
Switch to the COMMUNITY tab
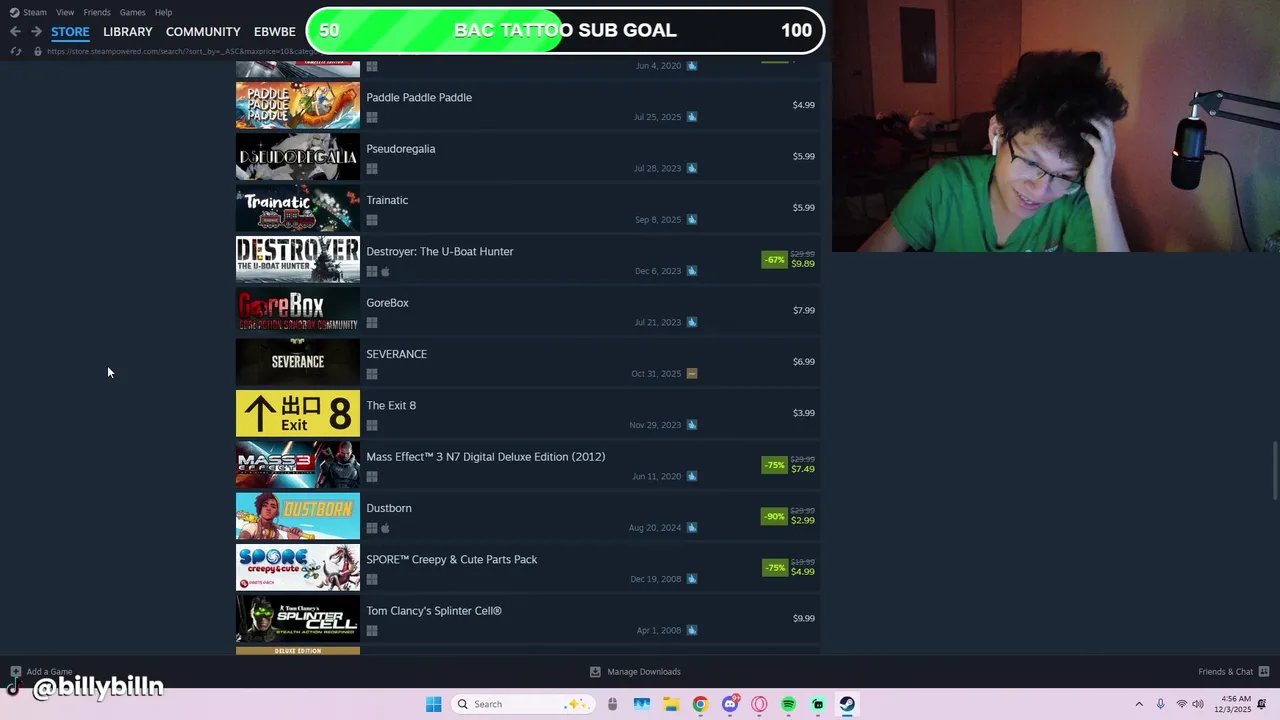point(203,32)
